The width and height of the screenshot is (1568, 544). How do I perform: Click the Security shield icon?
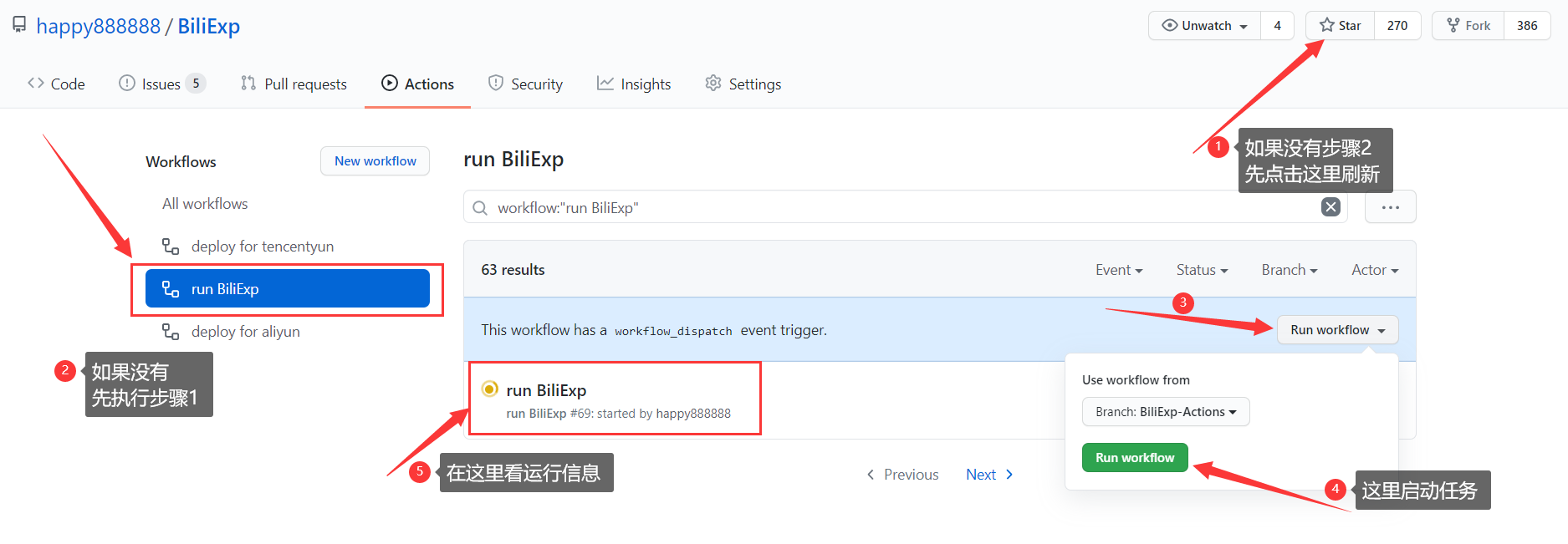click(x=496, y=83)
